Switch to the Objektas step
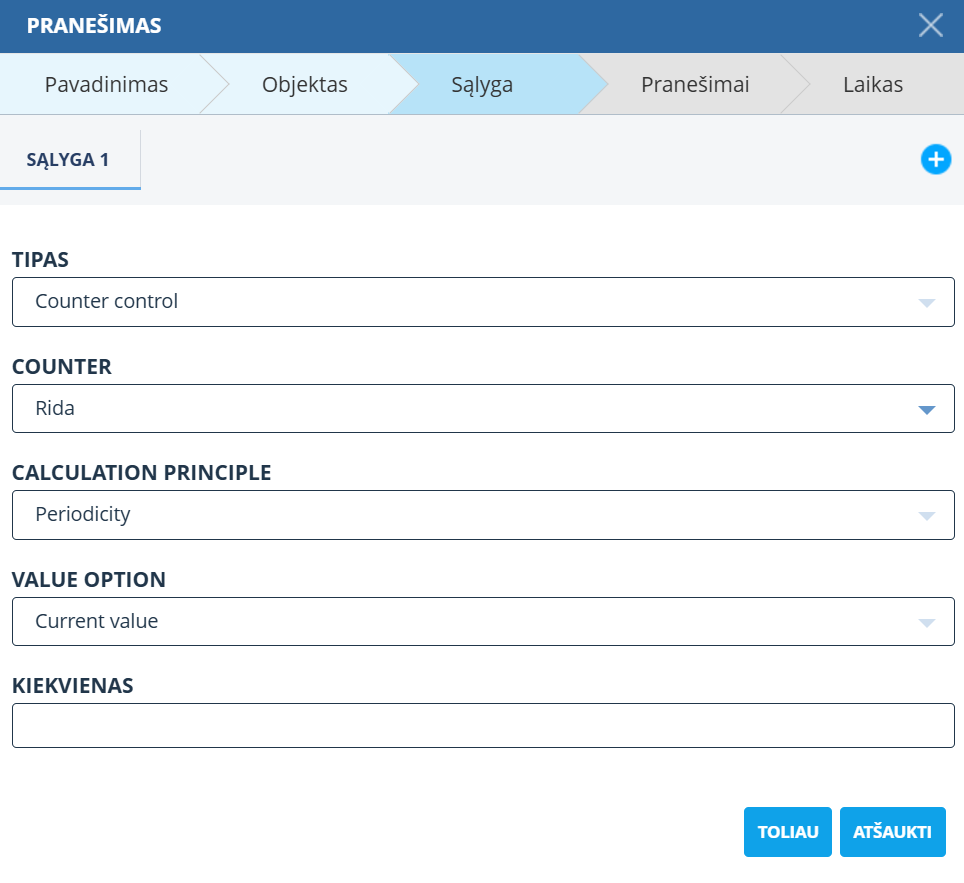Viewport: 964px width, 883px height. click(304, 85)
